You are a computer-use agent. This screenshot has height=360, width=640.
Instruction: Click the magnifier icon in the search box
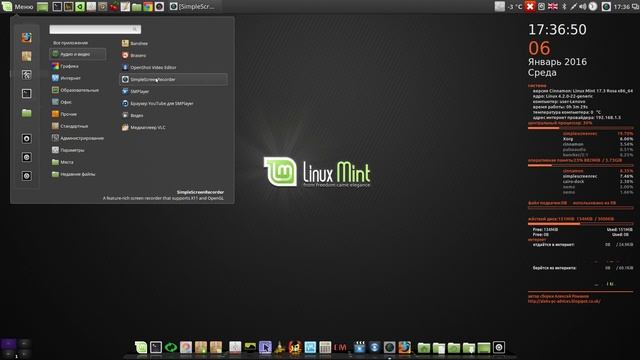[135, 29]
